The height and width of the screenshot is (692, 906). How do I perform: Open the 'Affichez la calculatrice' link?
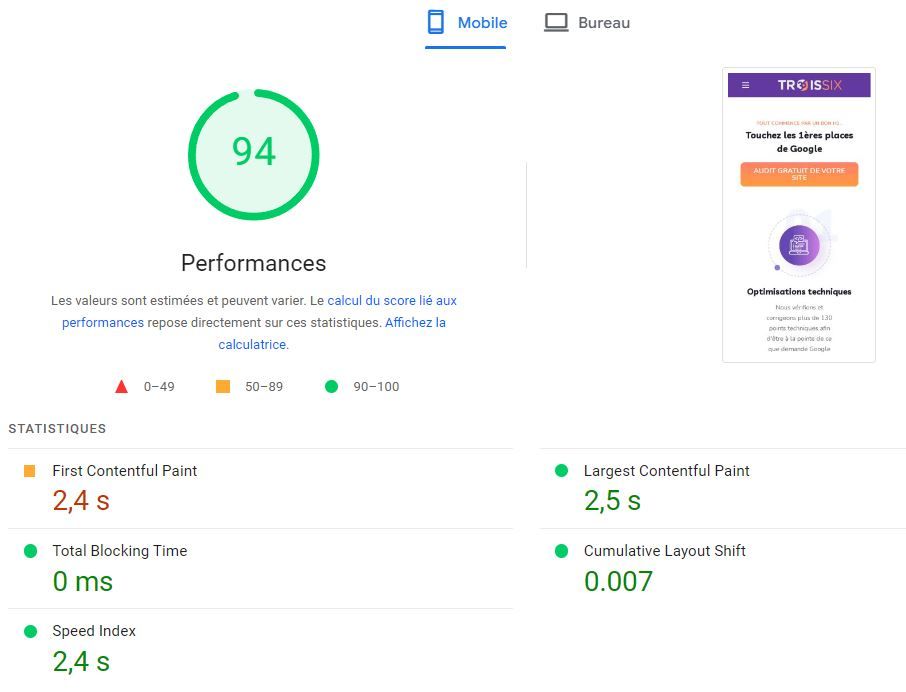(415, 323)
